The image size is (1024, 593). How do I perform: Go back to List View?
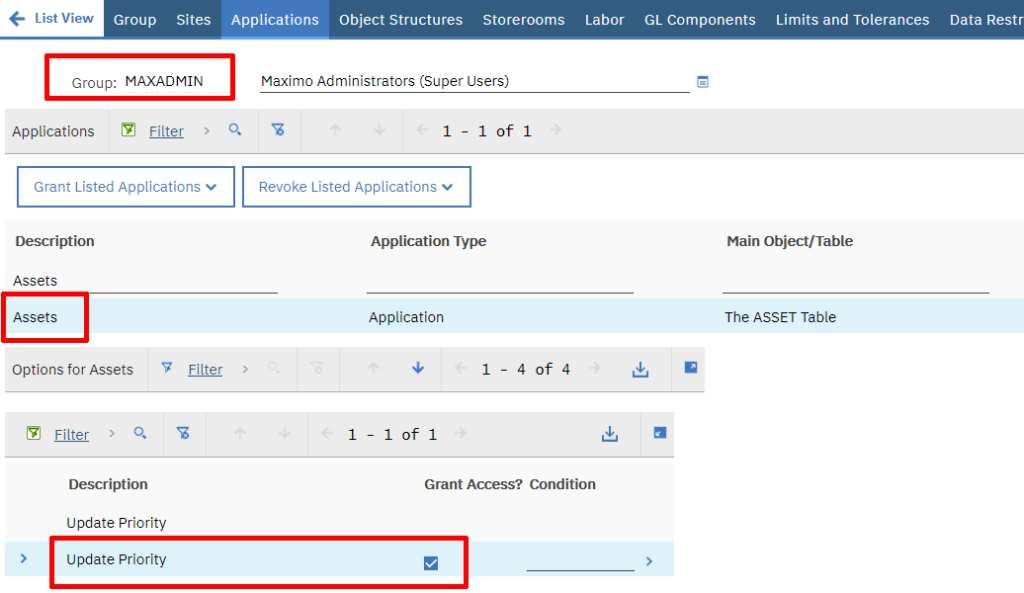(52, 18)
